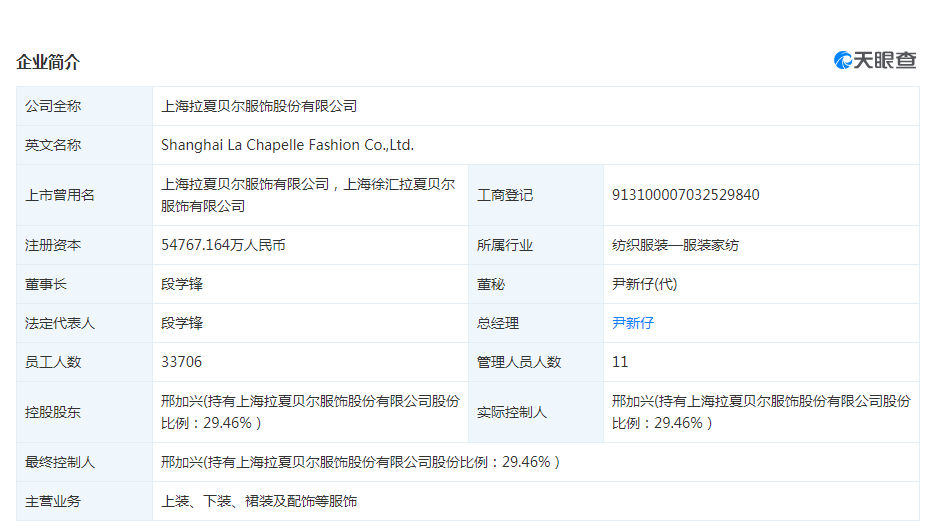Select value 54767.164万人民币
The height and width of the screenshot is (530, 935).
click(x=223, y=245)
